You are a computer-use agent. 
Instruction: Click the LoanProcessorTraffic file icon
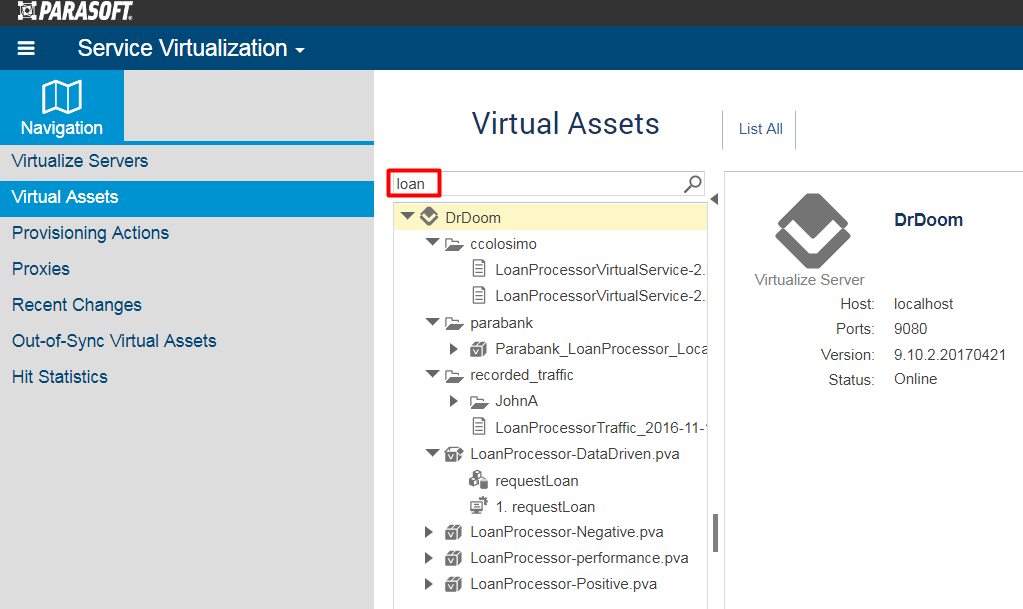coord(479,427)
